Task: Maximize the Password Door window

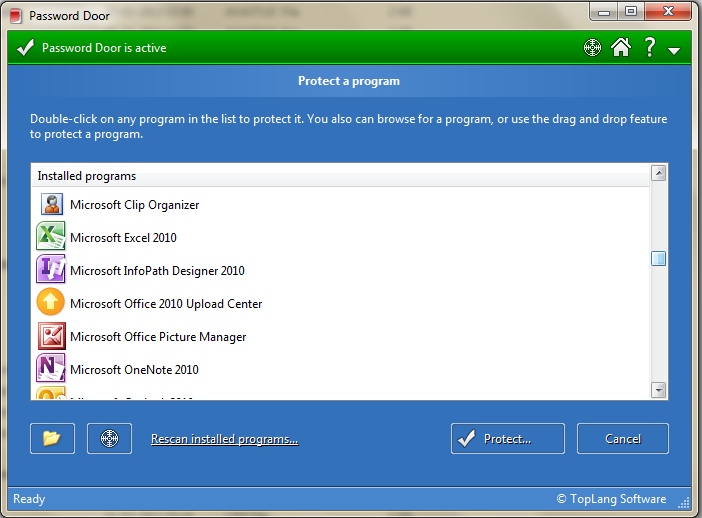Action: [631, 12]
